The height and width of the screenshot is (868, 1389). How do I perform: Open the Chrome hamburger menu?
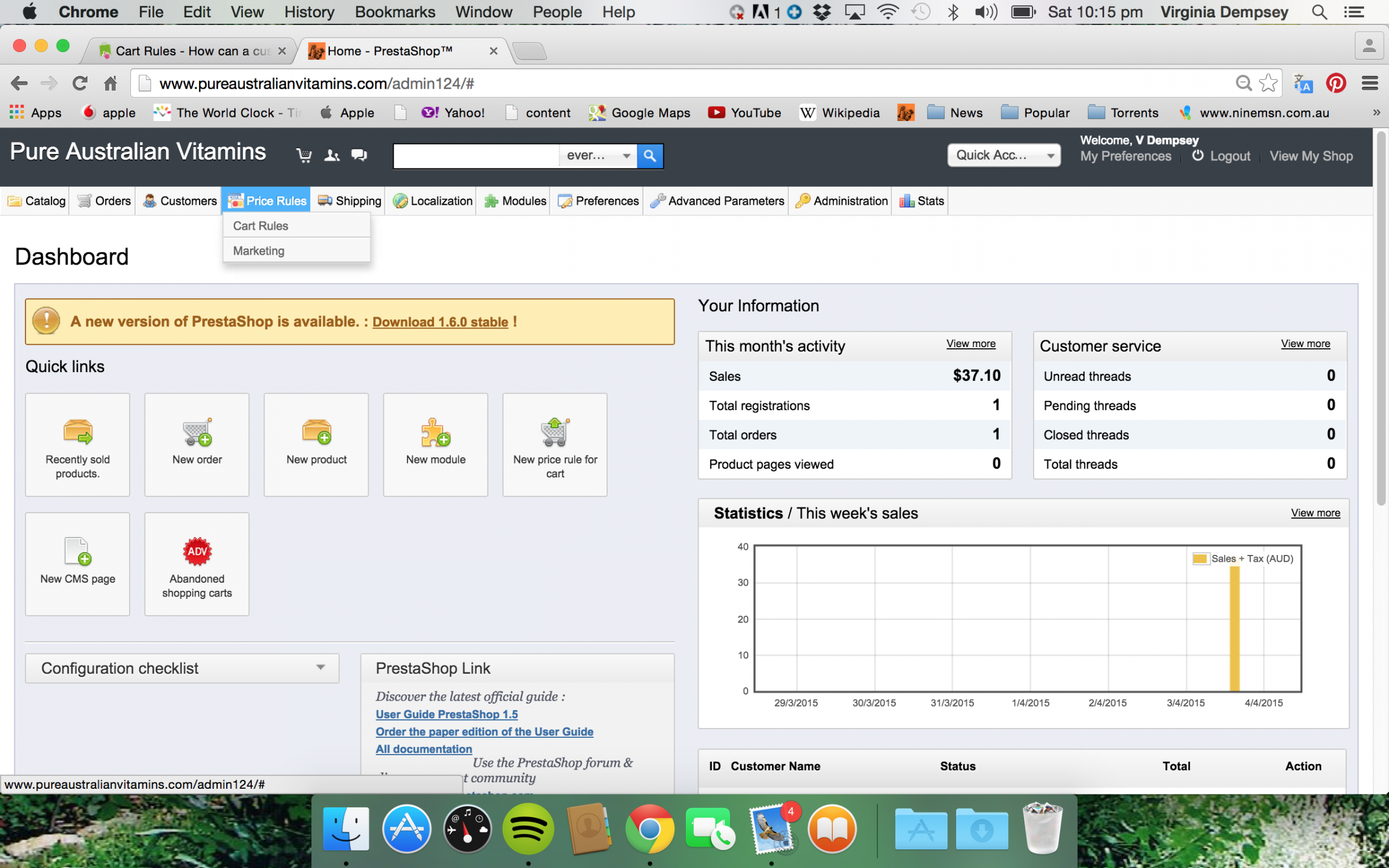(x=1369, y=83)
